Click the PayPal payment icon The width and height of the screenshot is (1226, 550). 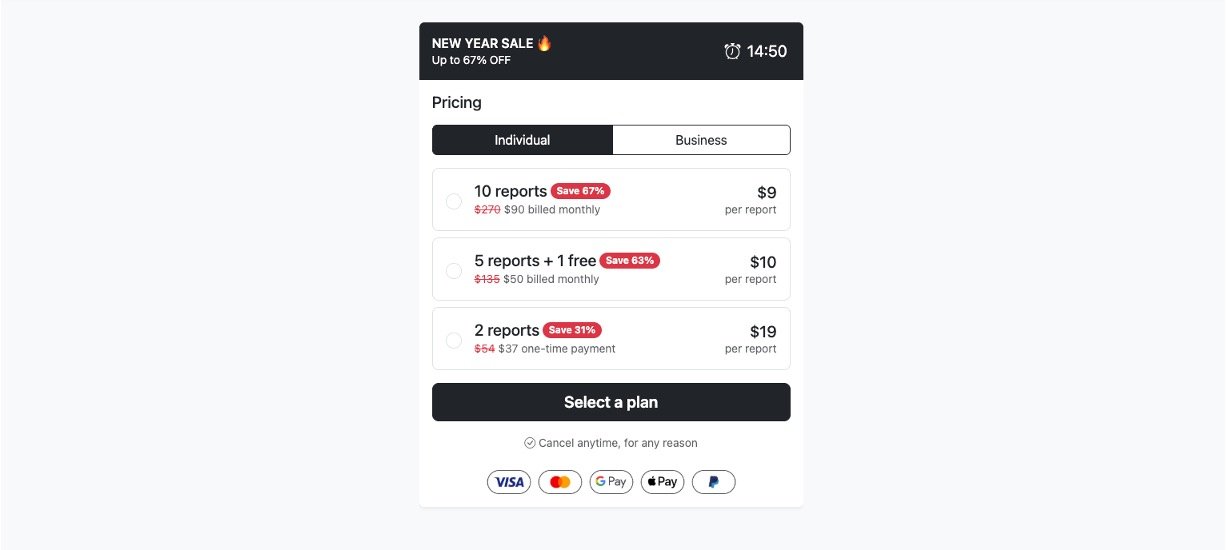[713, 482]
